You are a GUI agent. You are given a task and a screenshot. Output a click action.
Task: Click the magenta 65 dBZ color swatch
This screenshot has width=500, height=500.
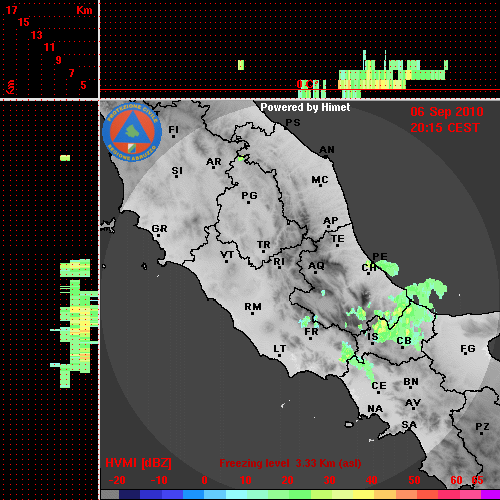[490, 494]
